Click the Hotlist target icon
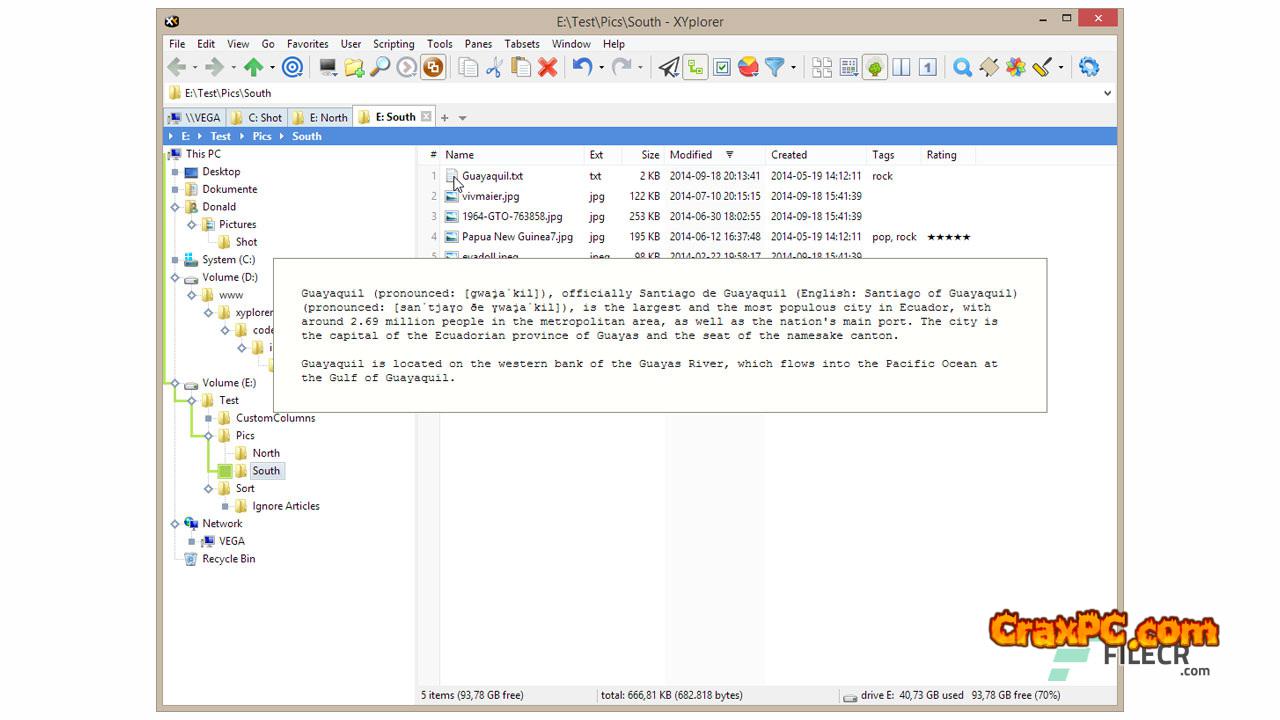This screenshot has height=720, width=1280. (292, 67)
